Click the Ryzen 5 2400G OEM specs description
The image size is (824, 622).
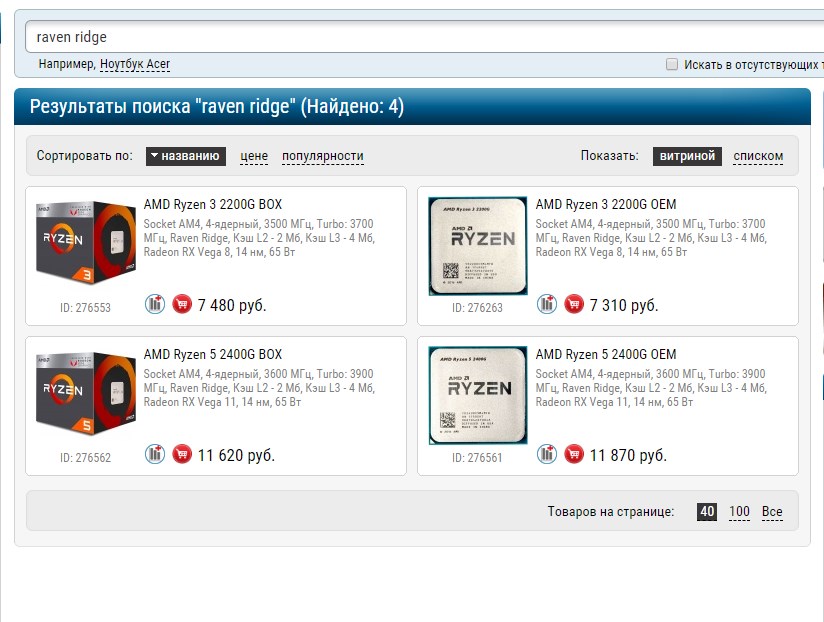tap(651, 388)
